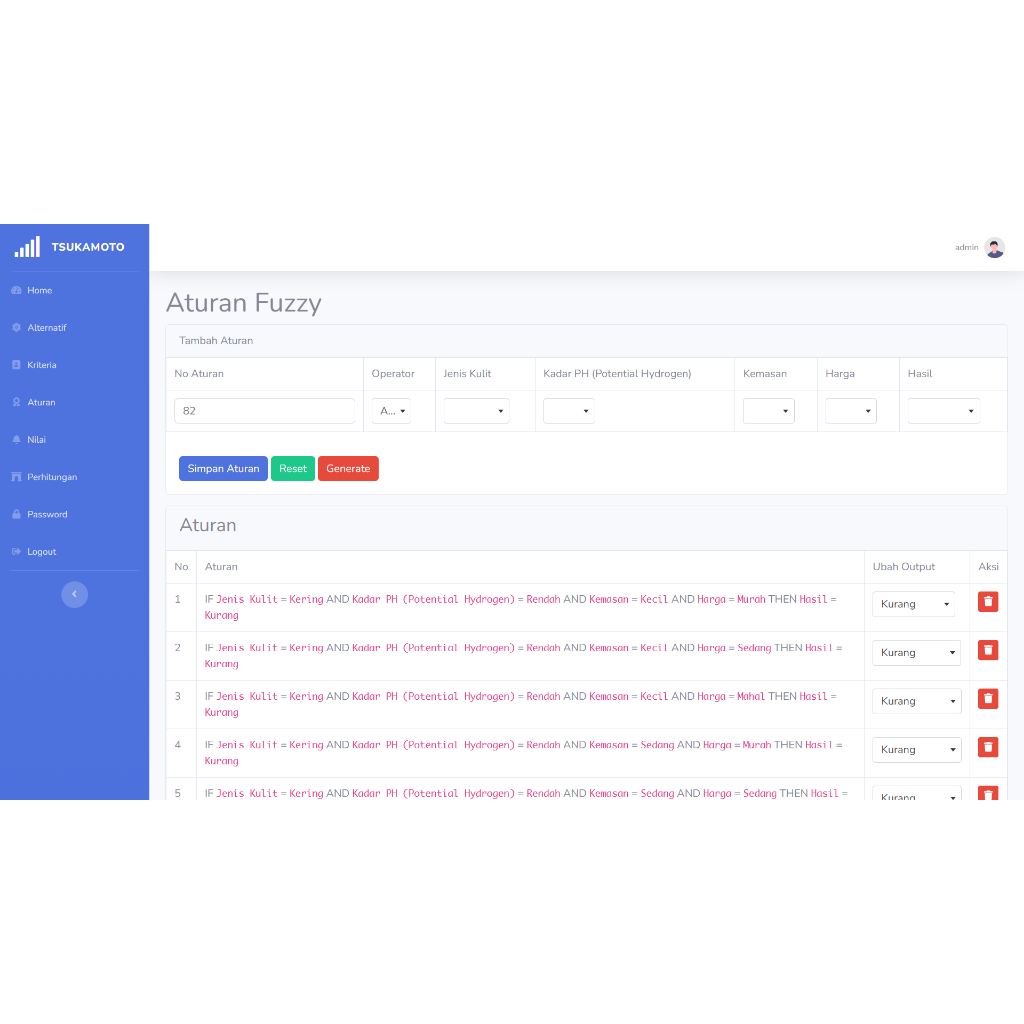
Task: Click the admin username text
Action: pos(967,248)
